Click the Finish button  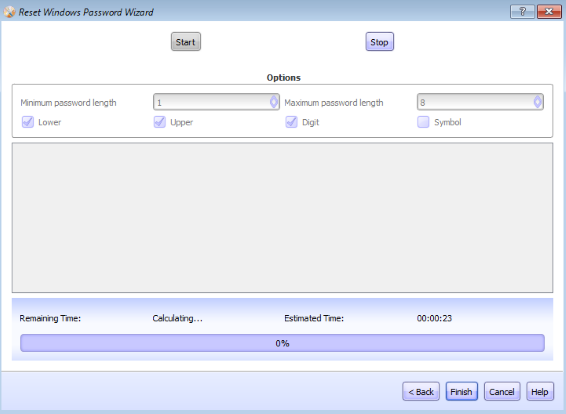click(x=461, y=392)
